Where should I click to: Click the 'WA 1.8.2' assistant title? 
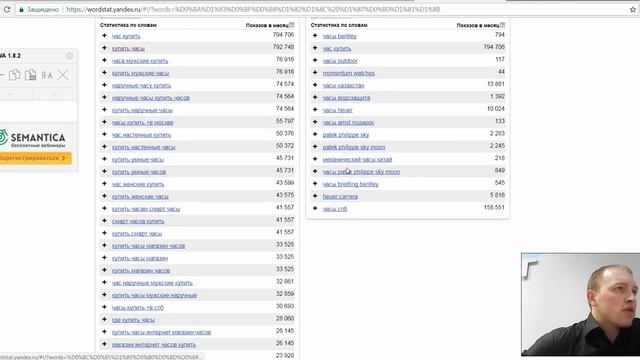click(10, 56)
